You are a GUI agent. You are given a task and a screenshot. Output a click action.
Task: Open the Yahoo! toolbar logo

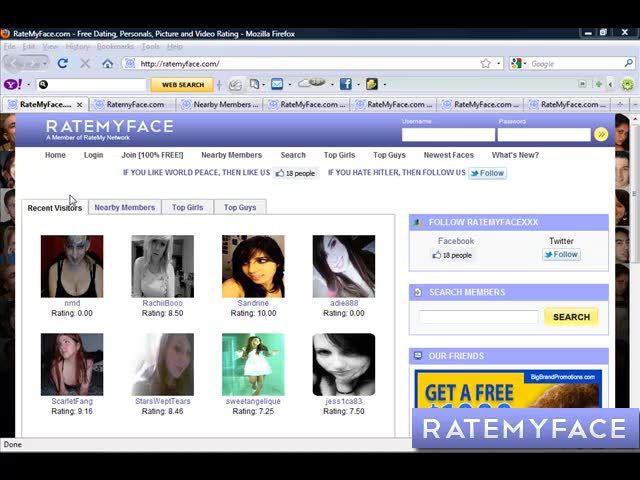(13, 84)
